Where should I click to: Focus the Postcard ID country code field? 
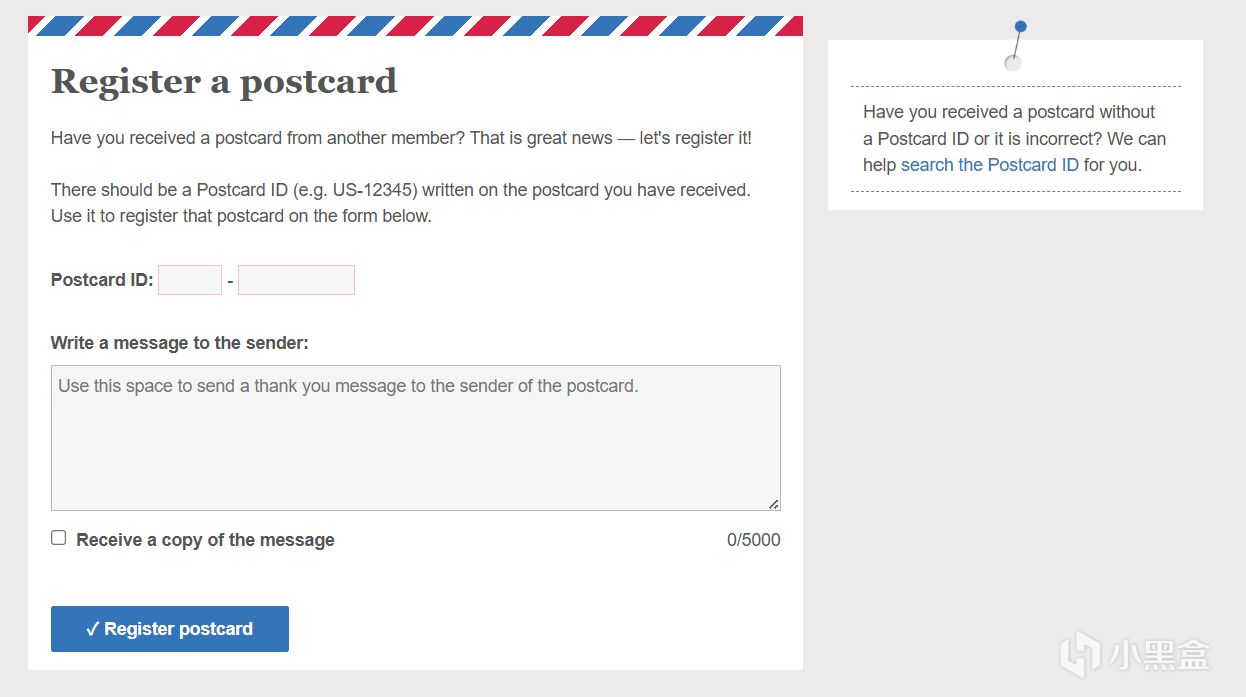pos(190,280)
